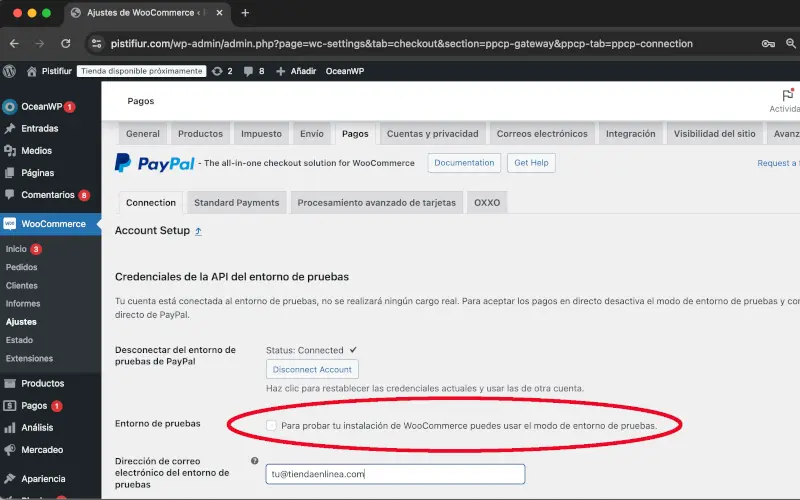Click the browser forward arrow
Image resolution: width=800 pixels, height=500 pixels.
40,44
